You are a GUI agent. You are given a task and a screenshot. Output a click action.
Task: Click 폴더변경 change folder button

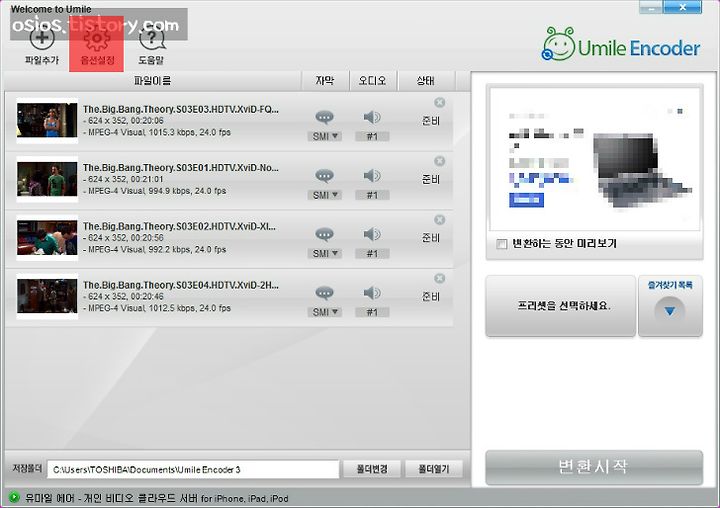tap(372, 469)
